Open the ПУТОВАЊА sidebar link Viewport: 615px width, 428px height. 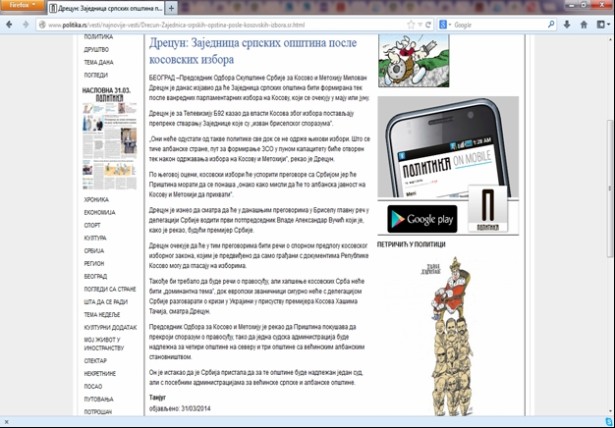(x=98, y=399)
